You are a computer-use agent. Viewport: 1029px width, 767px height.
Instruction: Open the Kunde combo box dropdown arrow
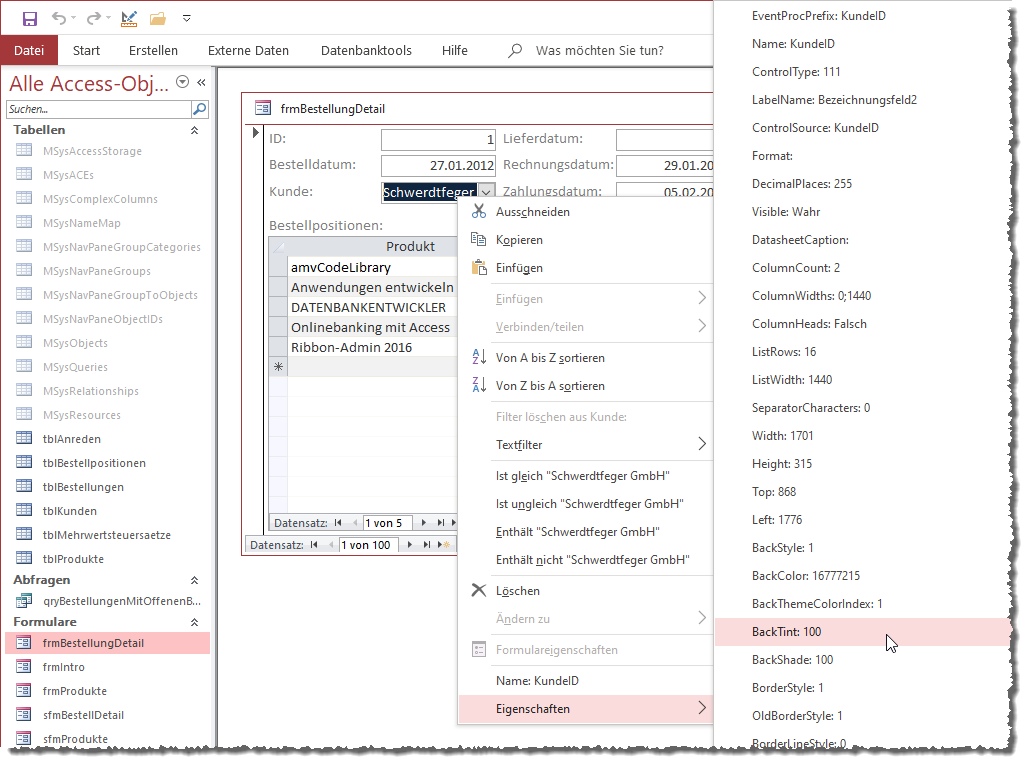coord(486,191)
